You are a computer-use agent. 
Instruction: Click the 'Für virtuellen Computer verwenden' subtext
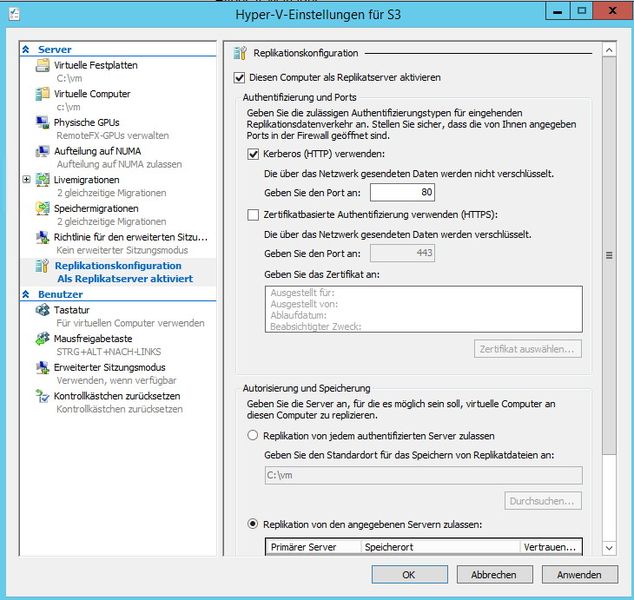click(x=131, y=323)
